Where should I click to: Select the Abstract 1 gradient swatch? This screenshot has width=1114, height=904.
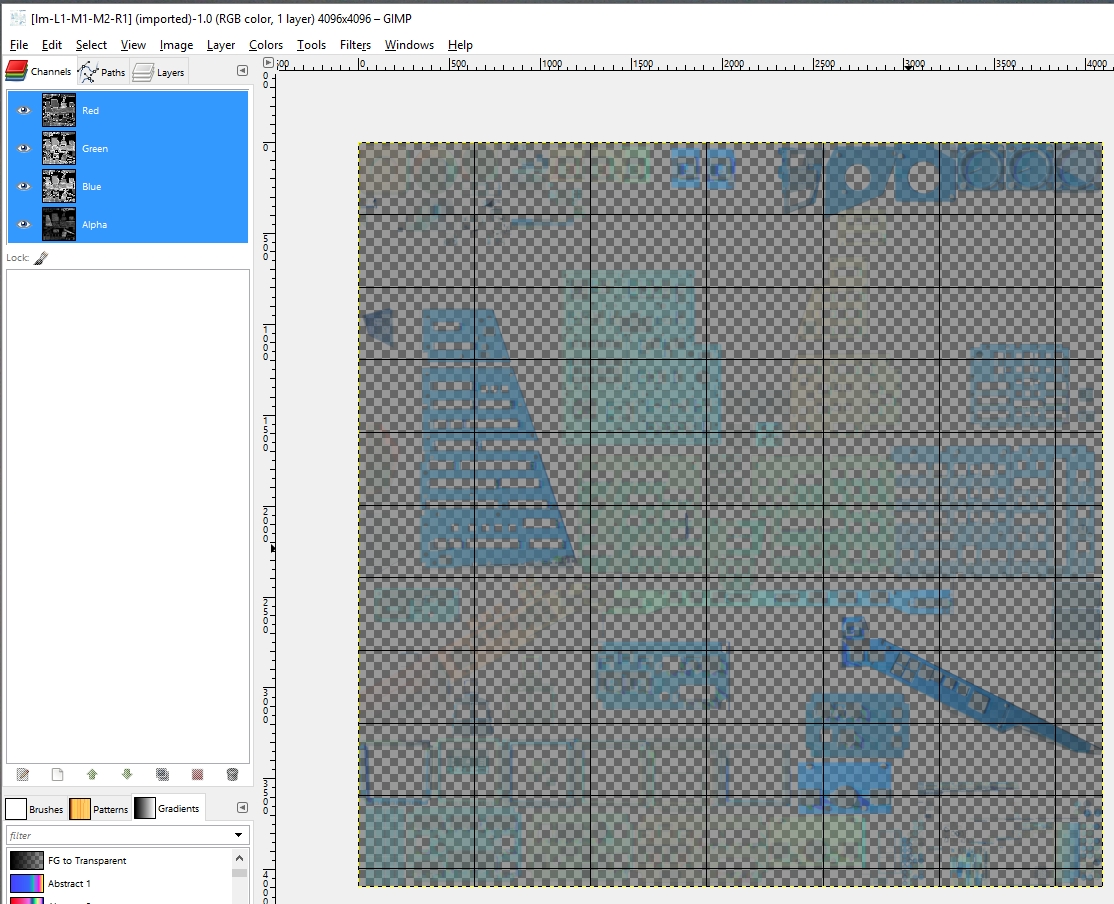point(26,883)
